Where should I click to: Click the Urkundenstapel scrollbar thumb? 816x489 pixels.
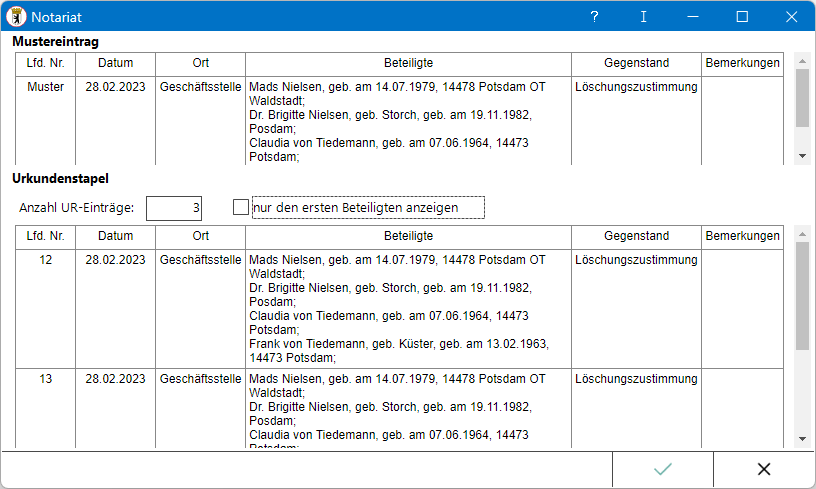(802, 296)
